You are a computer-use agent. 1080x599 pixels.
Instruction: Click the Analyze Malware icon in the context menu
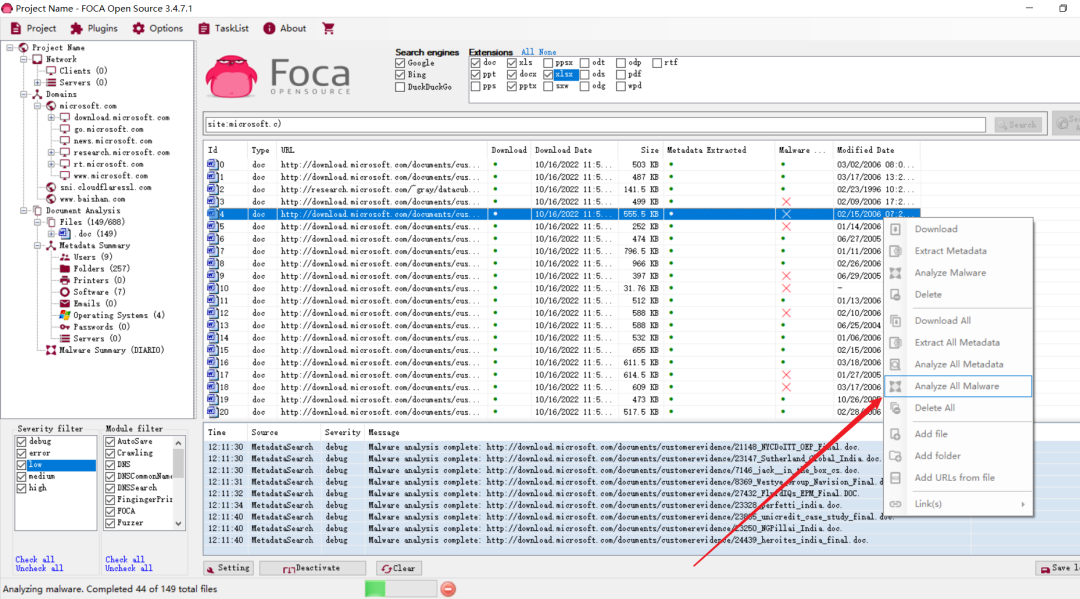click(x=895, y=273)
